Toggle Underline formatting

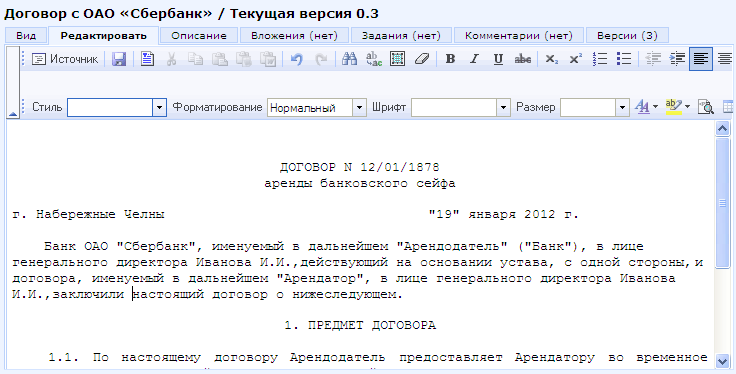click(x=498, y=59)
